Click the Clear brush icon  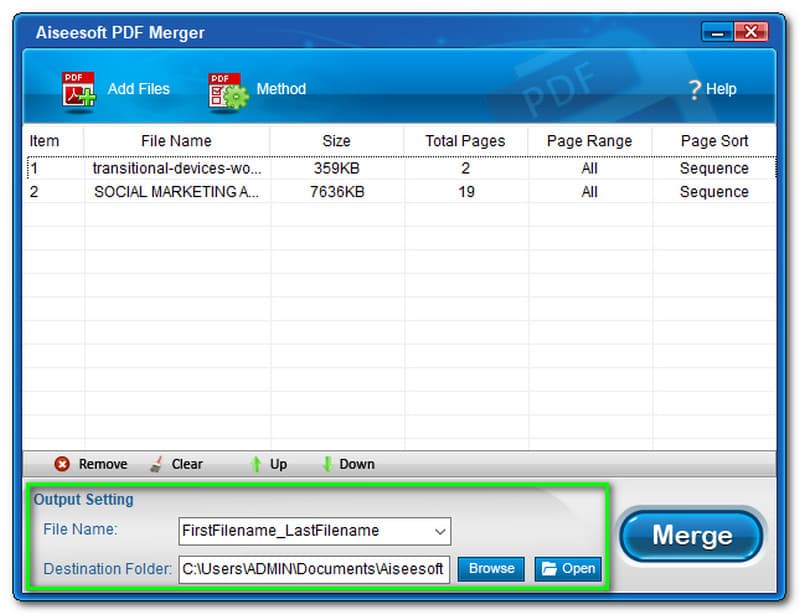pyautogui.click(x=156, y=464)
